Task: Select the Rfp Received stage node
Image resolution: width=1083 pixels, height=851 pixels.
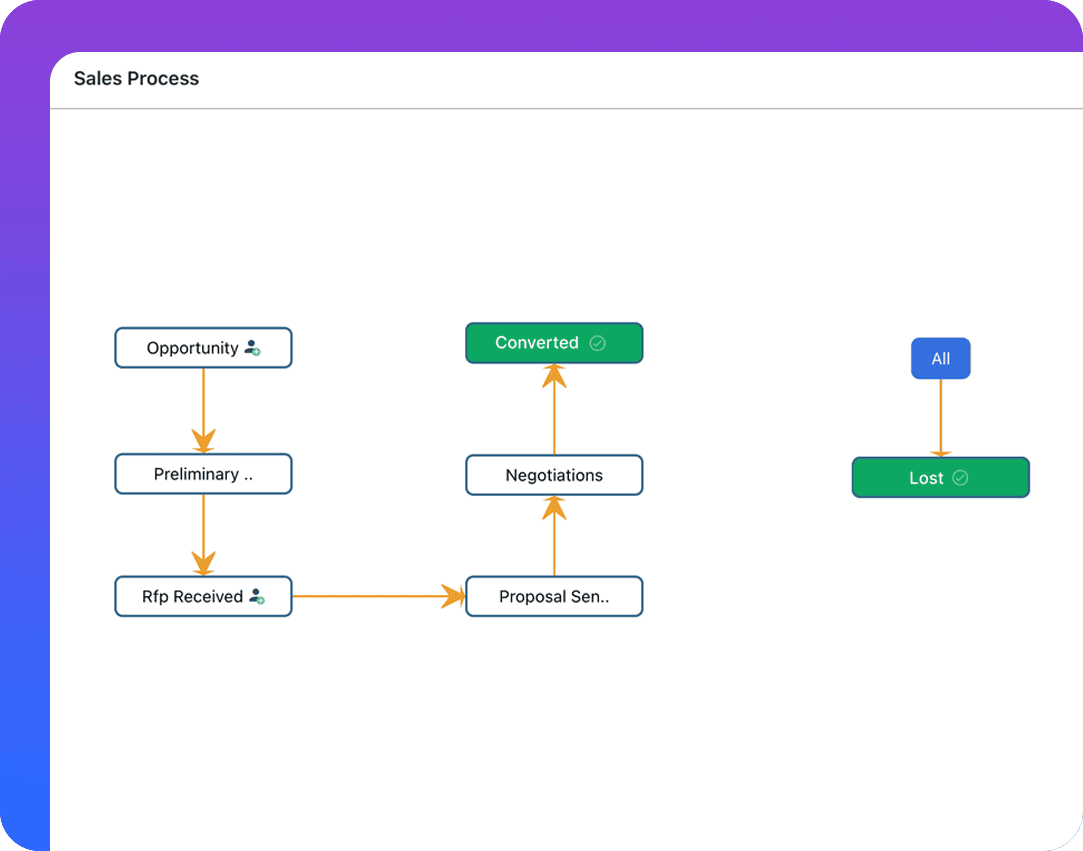Action: coord(203,596)
